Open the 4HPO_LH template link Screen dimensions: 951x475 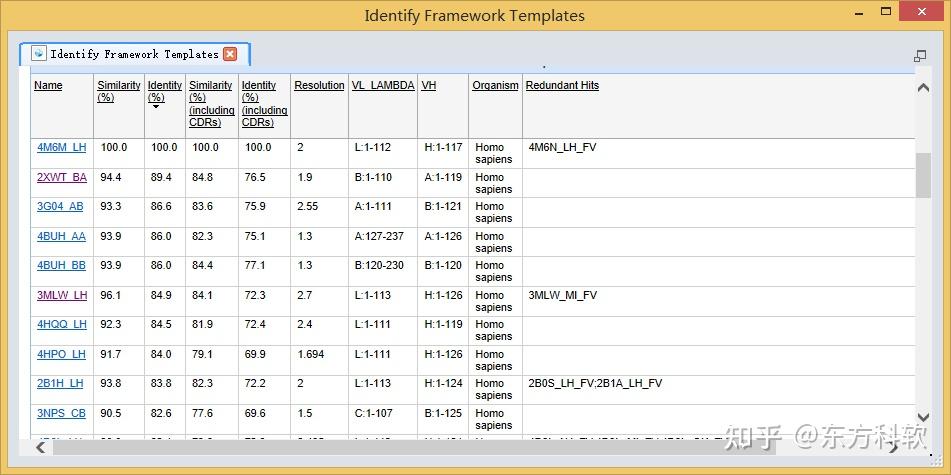[61, 354]
